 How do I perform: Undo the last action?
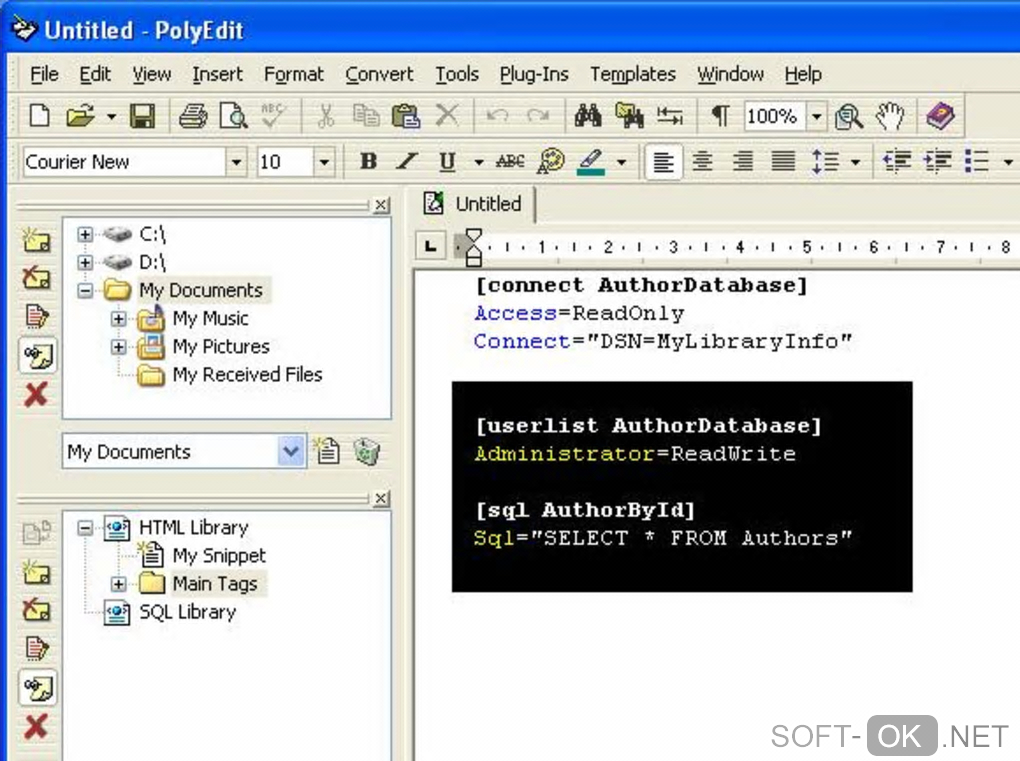[498, 116]
